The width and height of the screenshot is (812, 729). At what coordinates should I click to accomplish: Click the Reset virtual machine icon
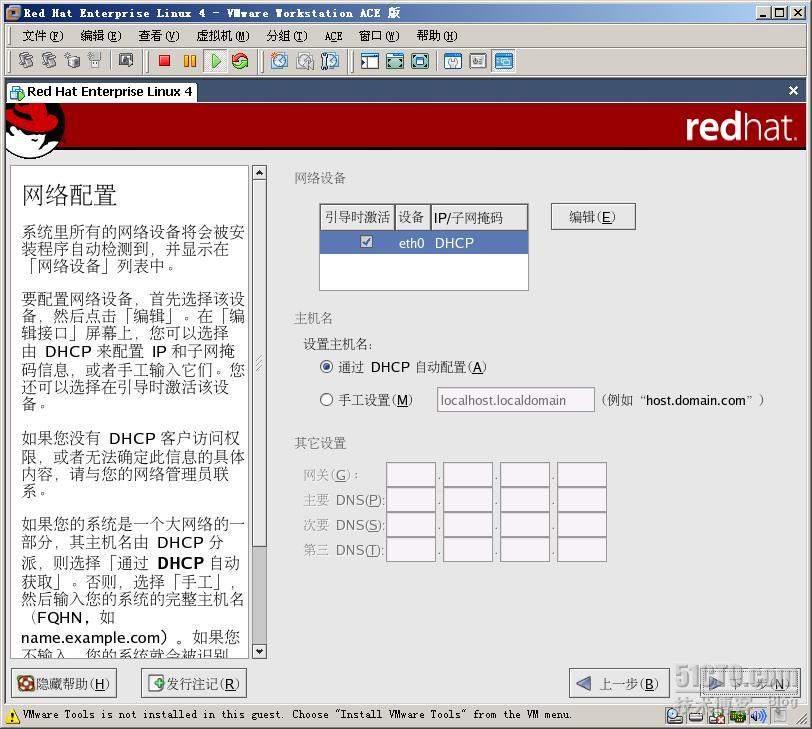pos(240,61)
